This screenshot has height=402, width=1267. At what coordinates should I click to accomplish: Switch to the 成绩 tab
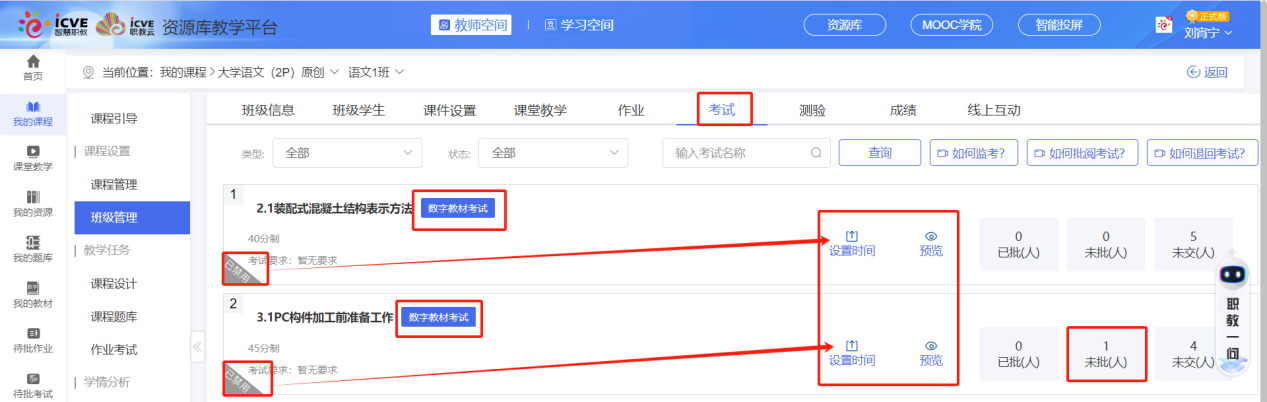tap(903, 110)
